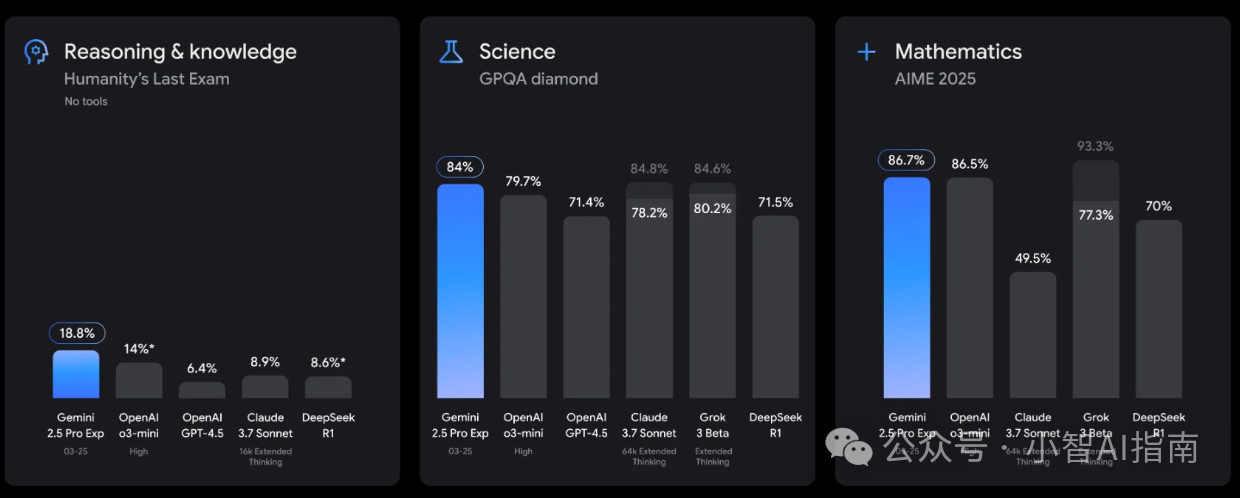The width and height of the screenshot is (1240, 498).
Task: Click the 86.7% badge in Mathematics chart
Action: 906,160
